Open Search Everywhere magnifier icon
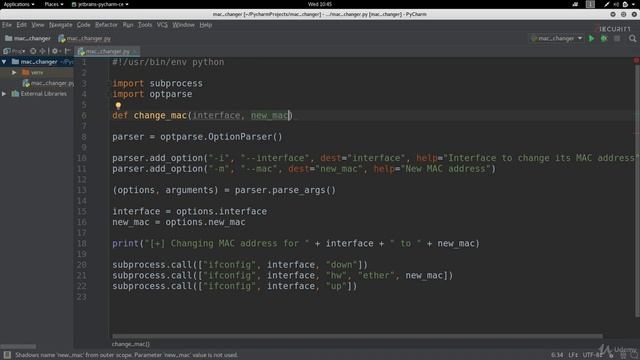 click(633, 38)
